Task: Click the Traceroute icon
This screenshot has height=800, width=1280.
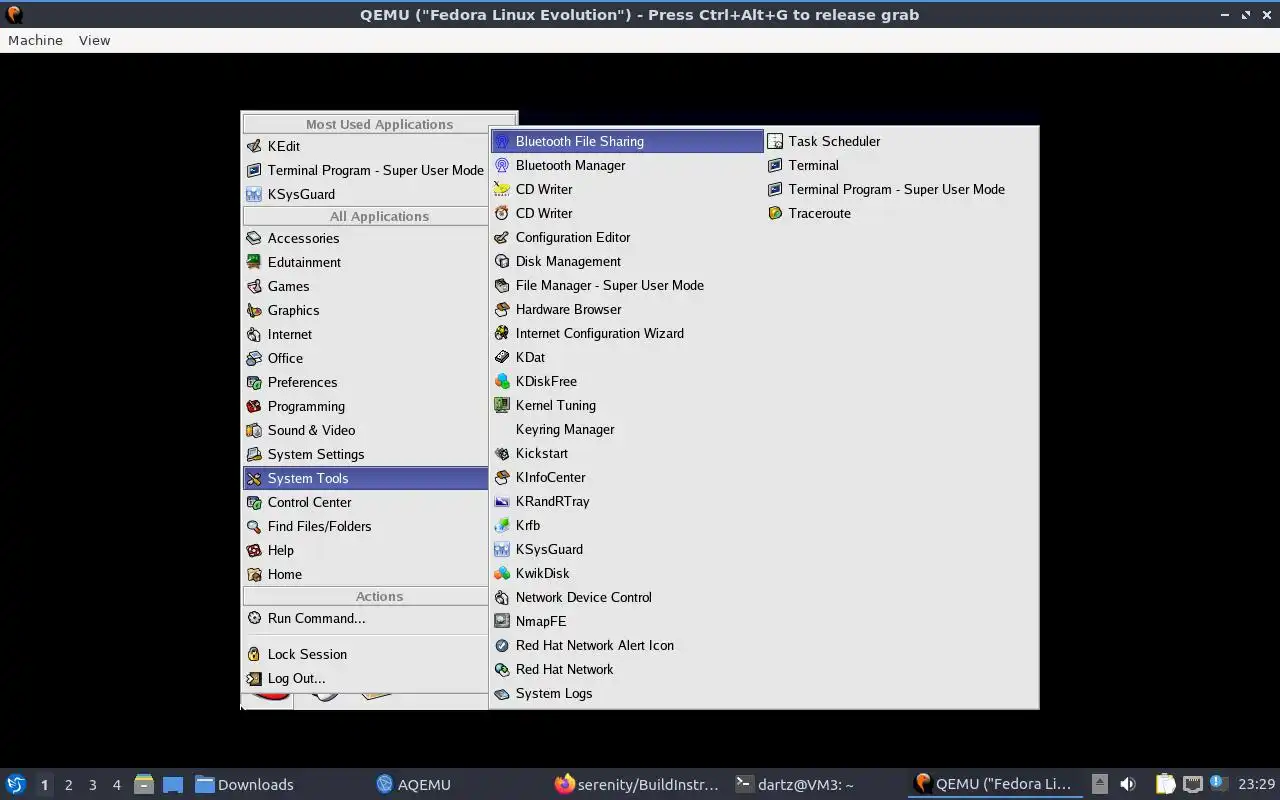Action: point(775,213)
